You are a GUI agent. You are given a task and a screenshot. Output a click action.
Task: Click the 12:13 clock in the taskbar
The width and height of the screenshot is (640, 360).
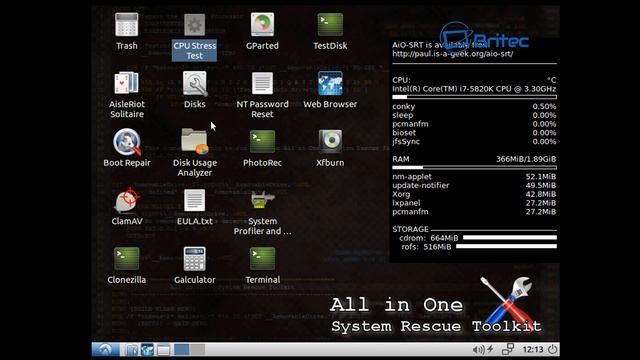coord(533,349)
